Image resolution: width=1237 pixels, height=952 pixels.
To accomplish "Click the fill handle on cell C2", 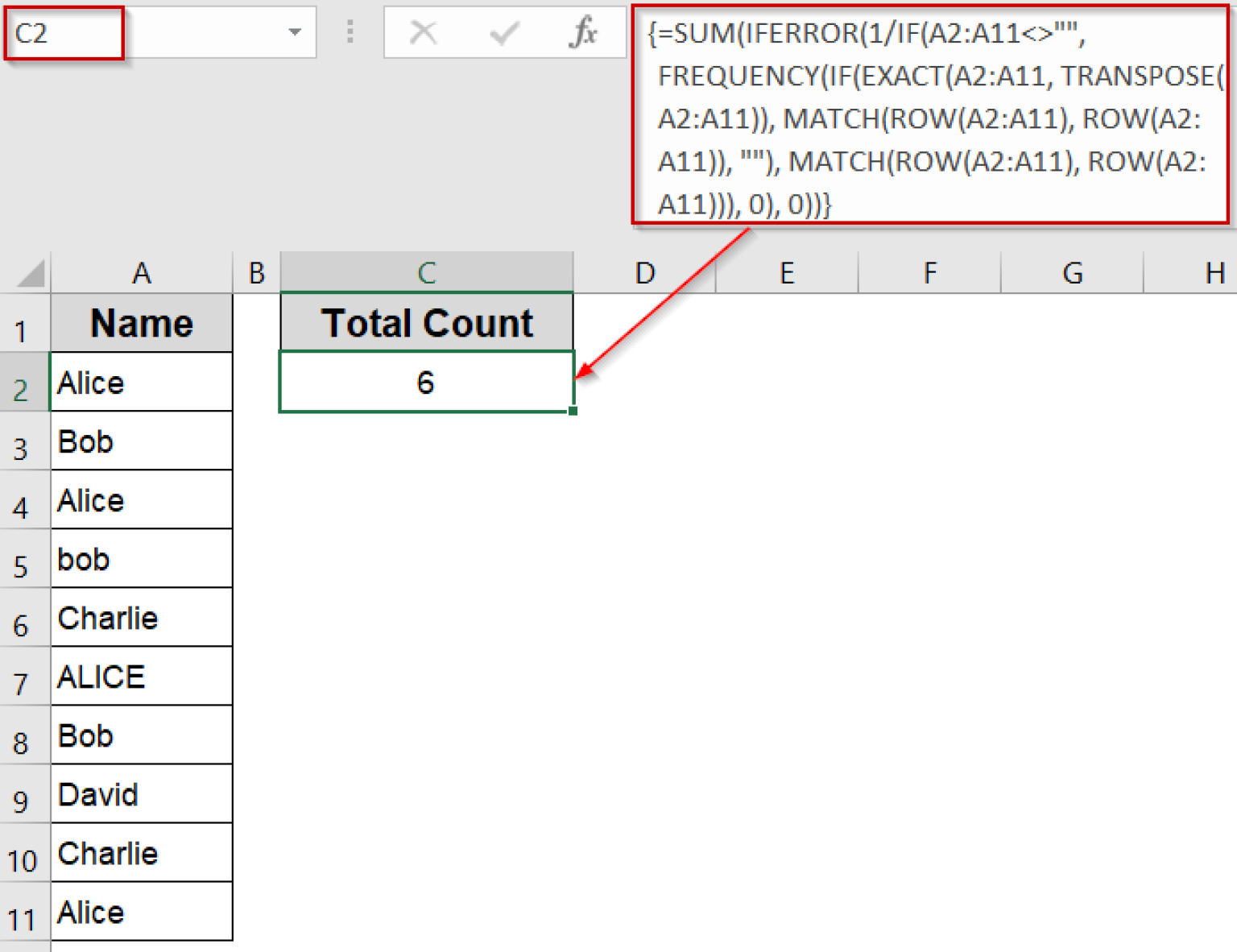I will pyautogui.click(x=573, y=411).
